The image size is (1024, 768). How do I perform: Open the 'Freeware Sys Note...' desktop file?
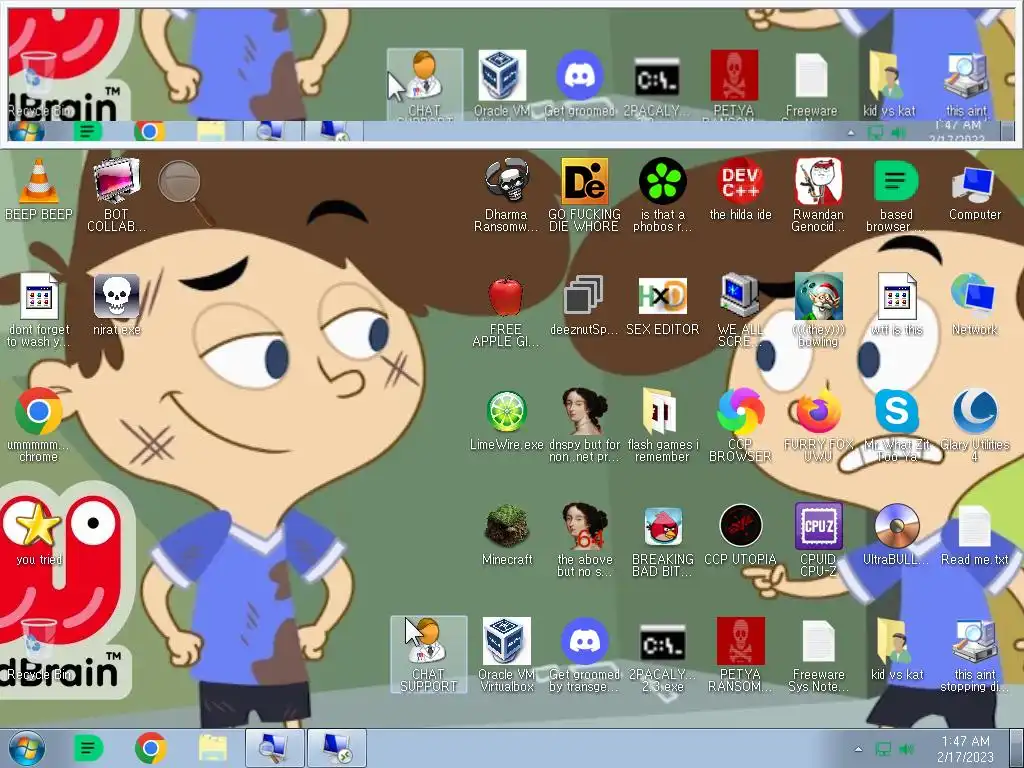pos(818,654)
